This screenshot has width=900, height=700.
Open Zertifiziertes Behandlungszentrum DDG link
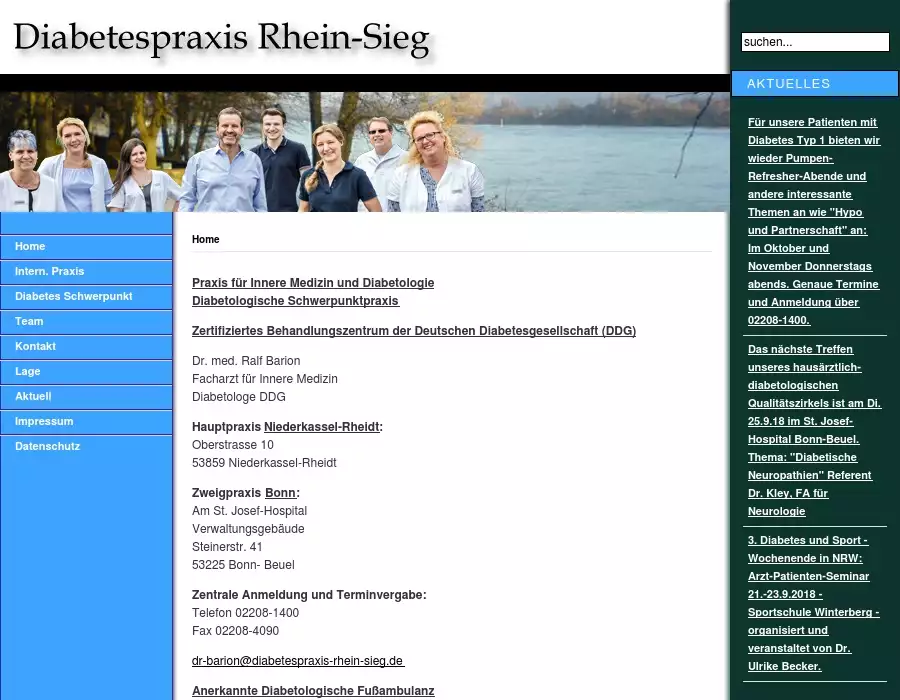coord(413,331)
